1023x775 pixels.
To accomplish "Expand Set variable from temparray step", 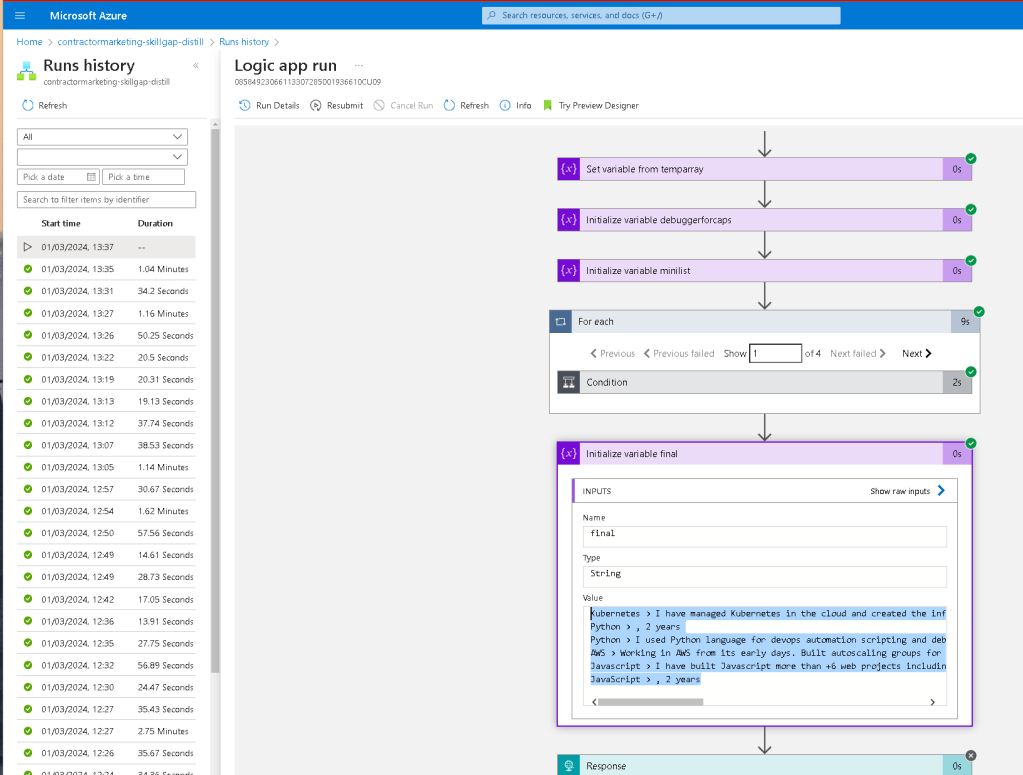I will [765, 169].
